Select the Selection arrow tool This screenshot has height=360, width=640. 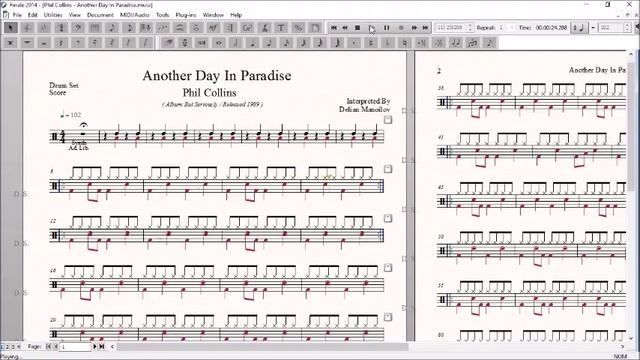click(10, 28)
